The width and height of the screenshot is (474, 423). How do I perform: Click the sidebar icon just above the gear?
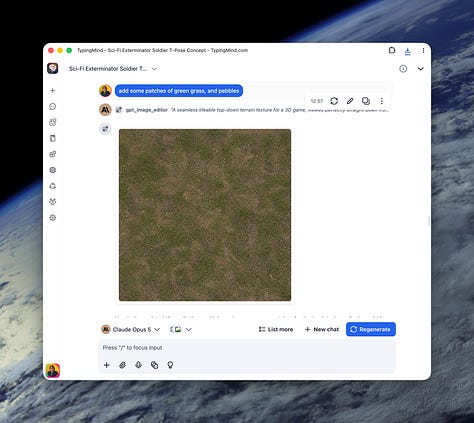click(53, 202)
